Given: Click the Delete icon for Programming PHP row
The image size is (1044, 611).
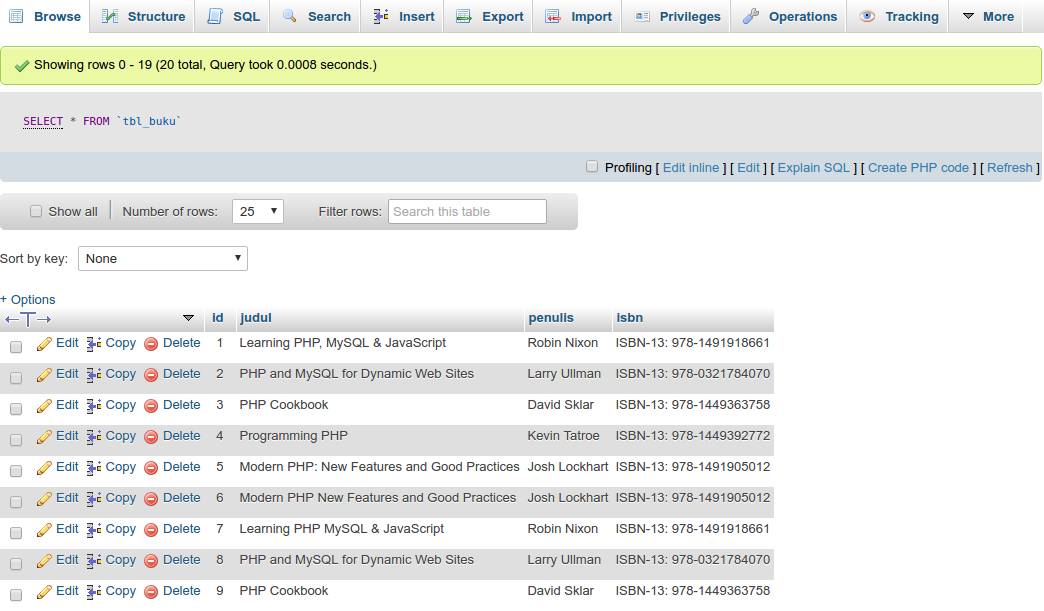Looking at the screenshot, I should (152, 436).
